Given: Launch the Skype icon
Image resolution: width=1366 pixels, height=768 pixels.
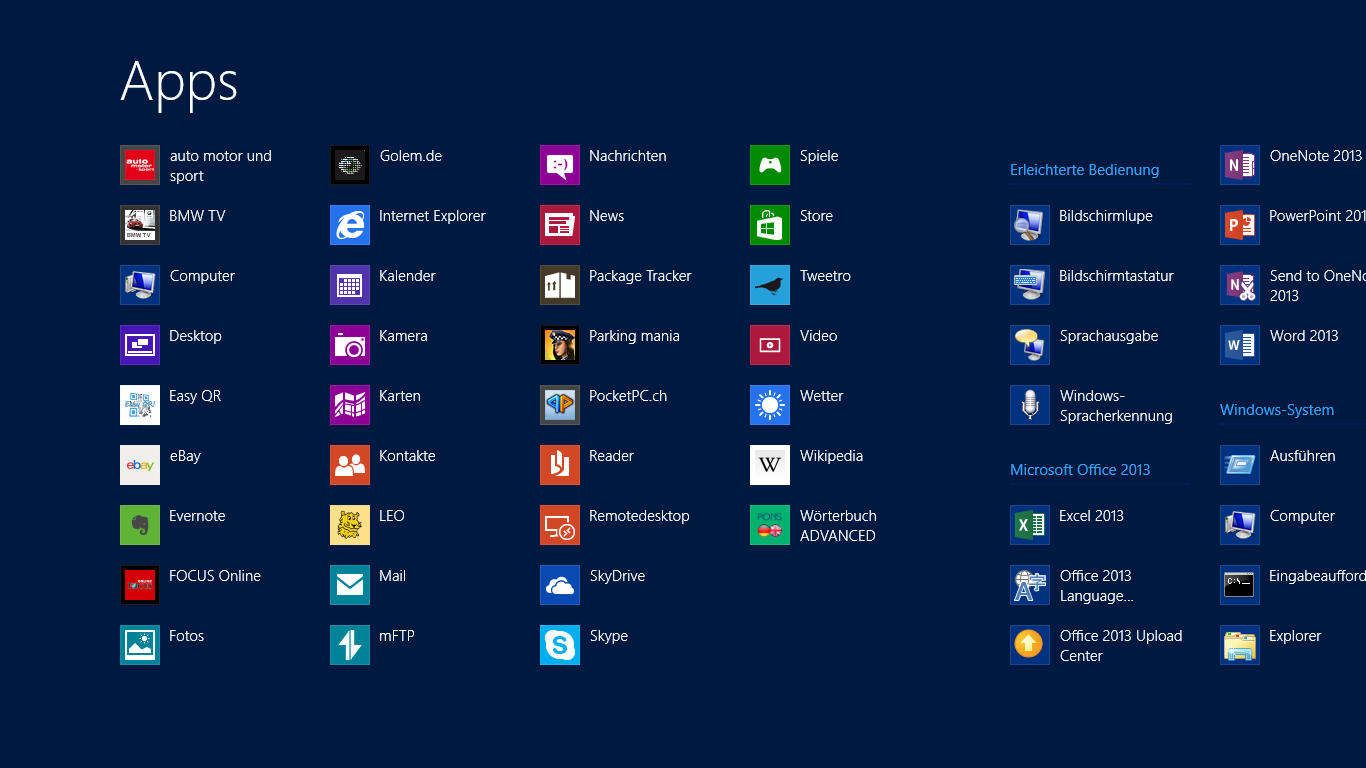Looking at the screenshot, I should pyautogui.click(x=560, y=645).
